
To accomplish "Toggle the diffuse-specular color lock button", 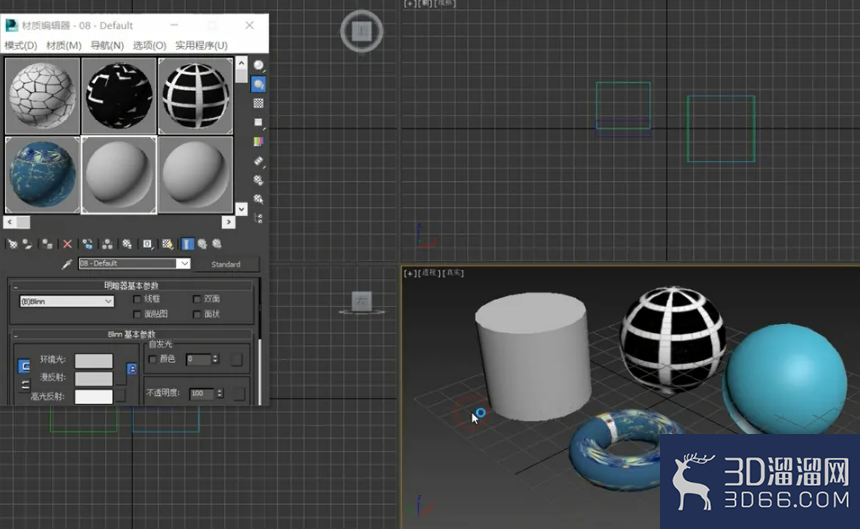I will (x=24, y=385).
